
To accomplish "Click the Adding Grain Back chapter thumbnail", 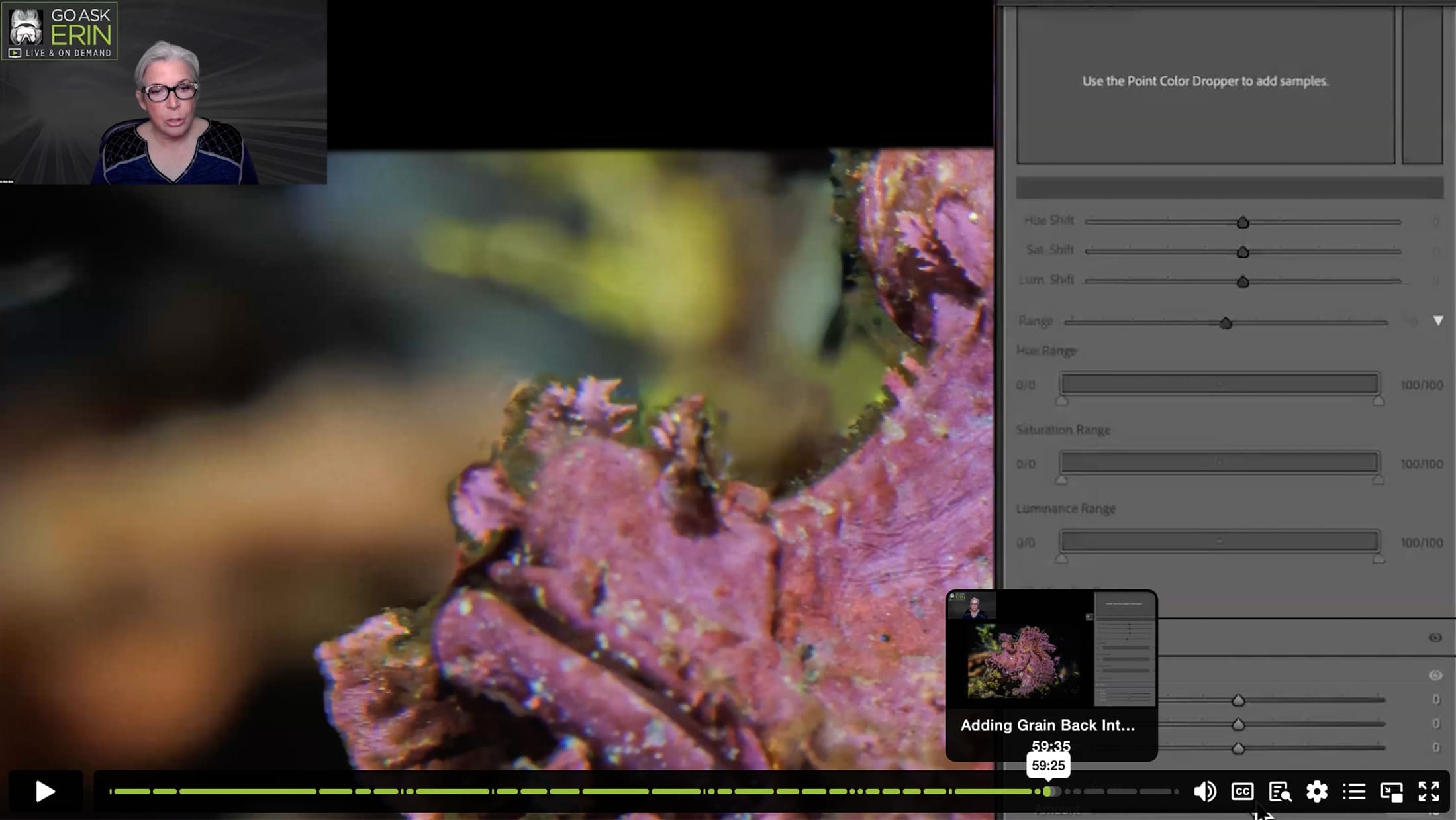I will click(1051, 649).
